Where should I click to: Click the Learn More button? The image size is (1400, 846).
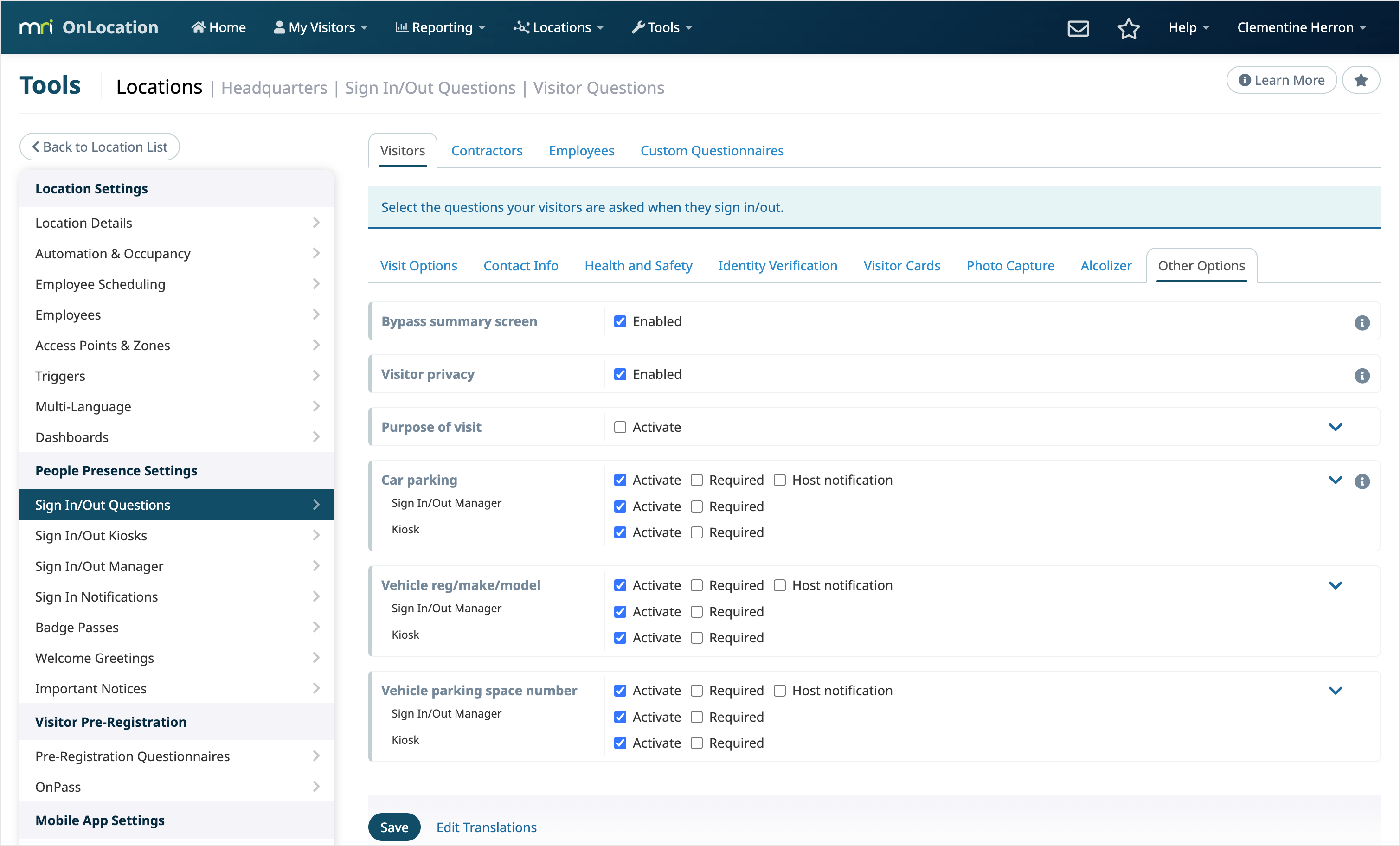coord(1281,80)
